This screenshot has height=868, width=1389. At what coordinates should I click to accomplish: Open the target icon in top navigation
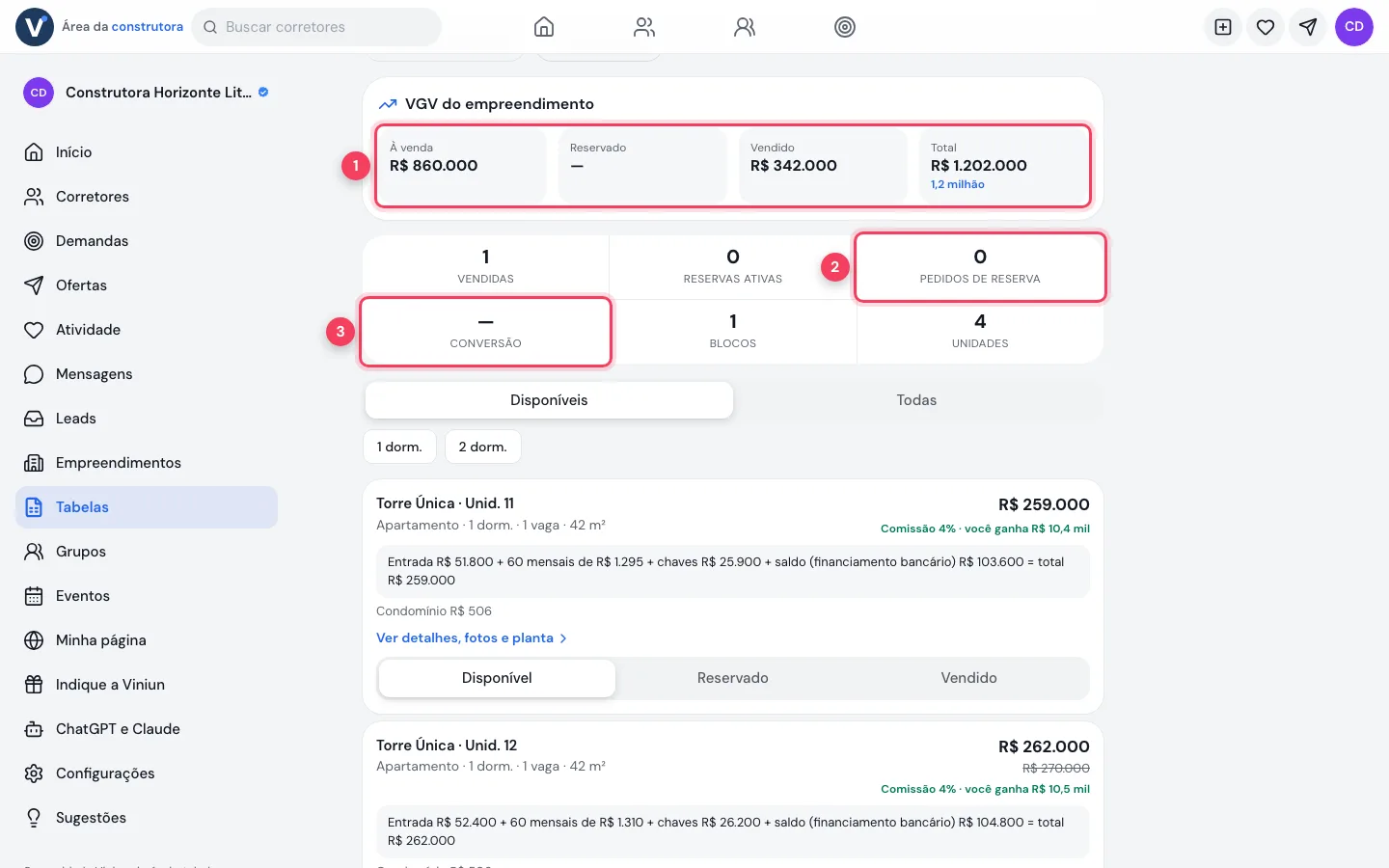[845, 27]
